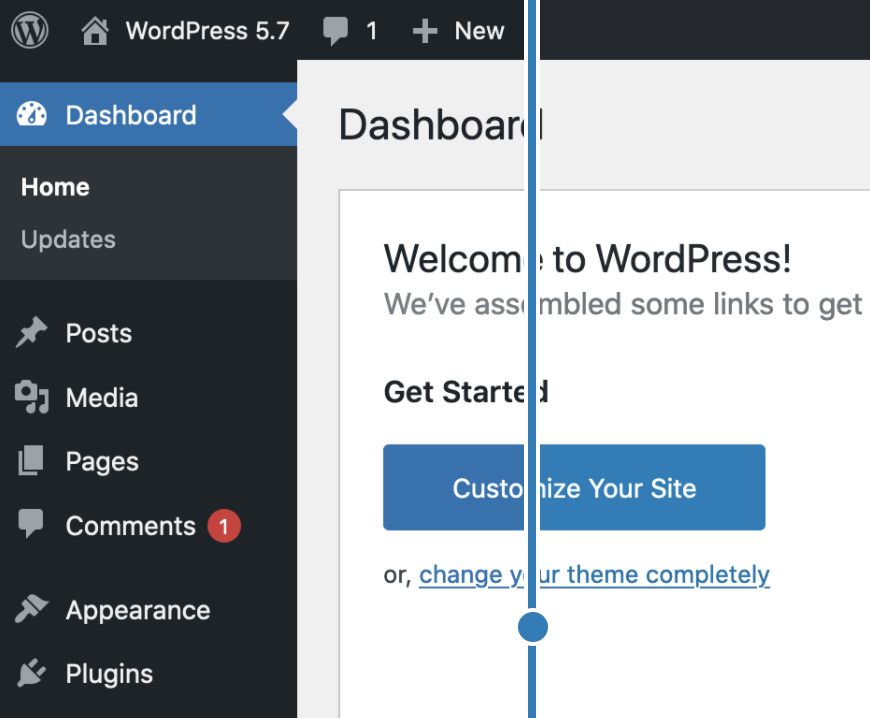This screenshot has height=718, width=870.
Task: Click the Comments speech bubble sidebar icon
Action: [31, 524]
